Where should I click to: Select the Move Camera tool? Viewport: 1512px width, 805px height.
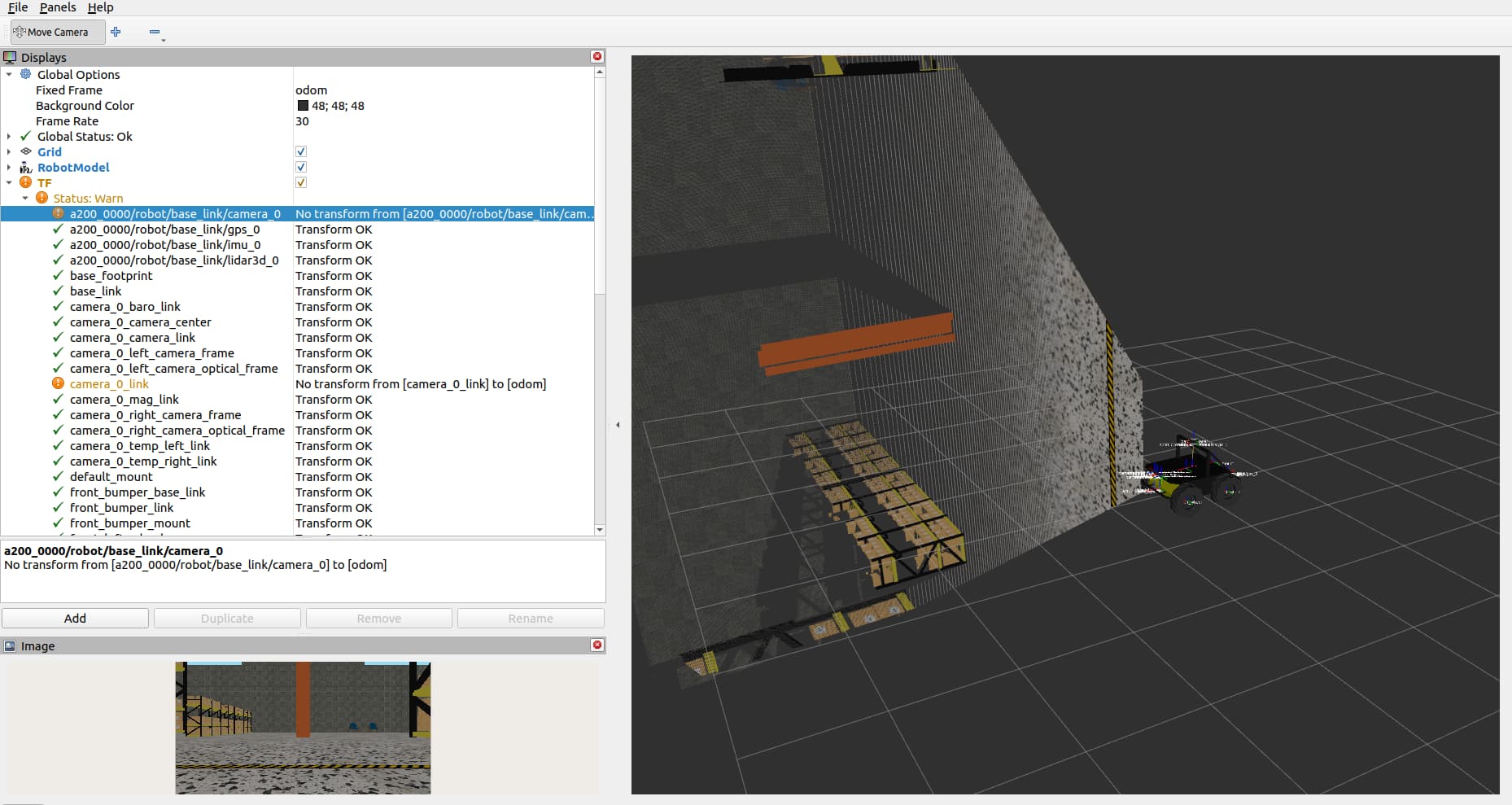click(57, 33)
